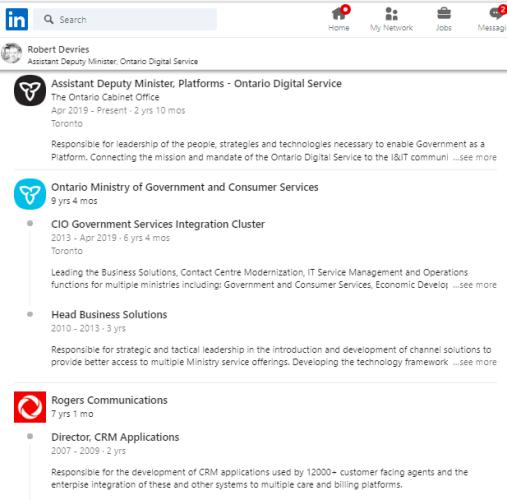The image size is (507, 500).
Task: Open the red Rogers Communications logo
Action: pos(30,407)
